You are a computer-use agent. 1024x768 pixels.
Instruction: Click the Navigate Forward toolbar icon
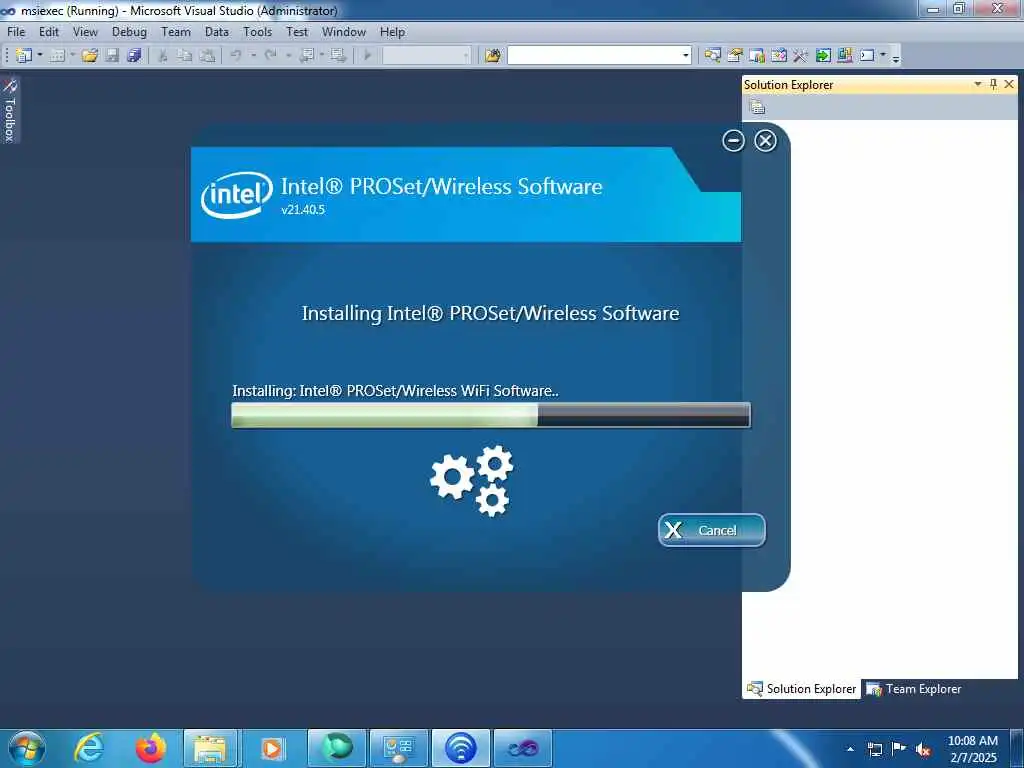tap(338, 56)
